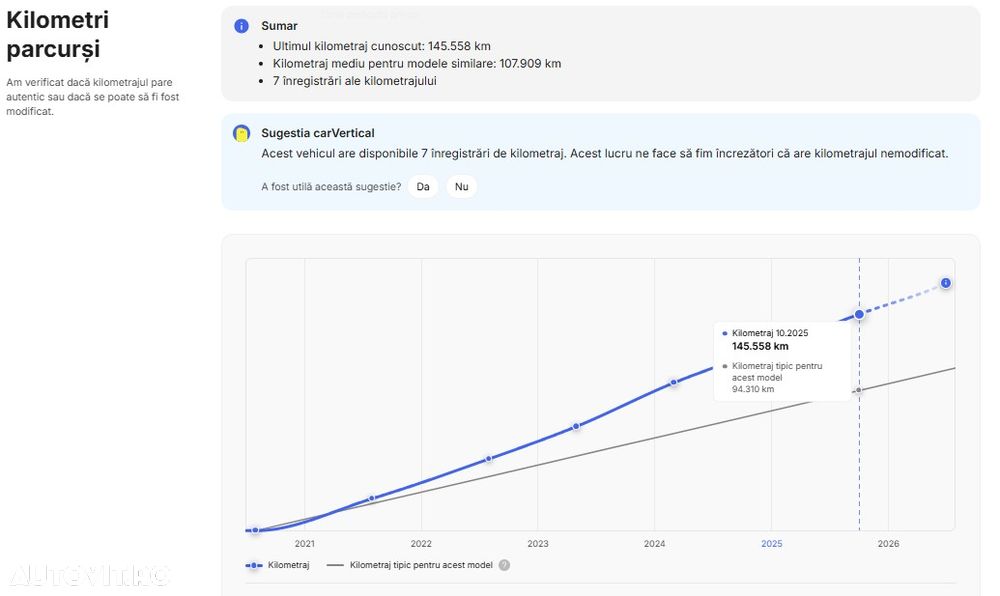
Task: Click the 2026 axis label
Action: [888, 544]
